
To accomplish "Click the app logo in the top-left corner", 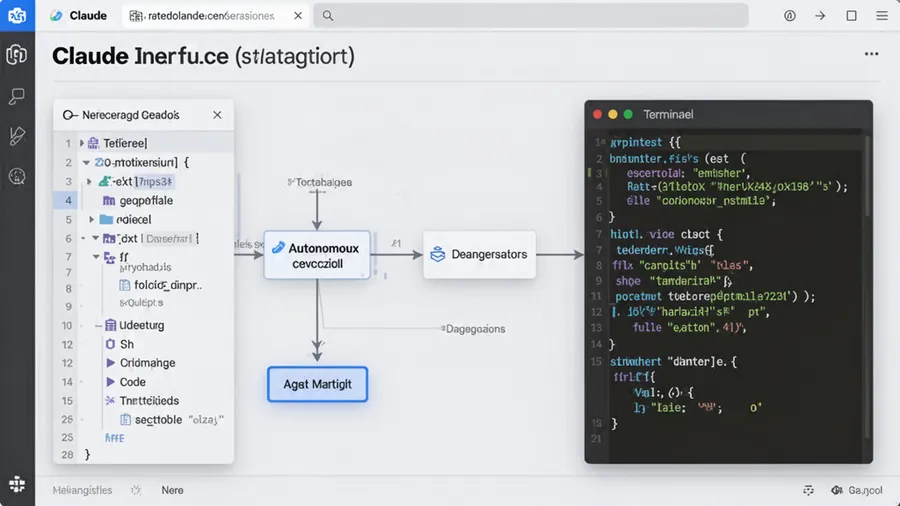I will pyautogui.click(x=17, y=15).
